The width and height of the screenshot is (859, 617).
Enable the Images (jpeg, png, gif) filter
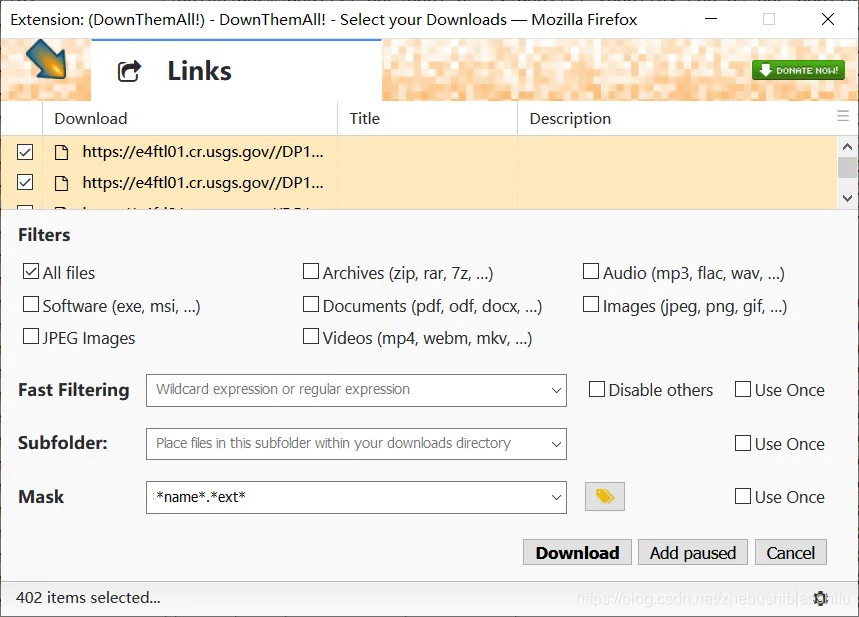(591, 304)
